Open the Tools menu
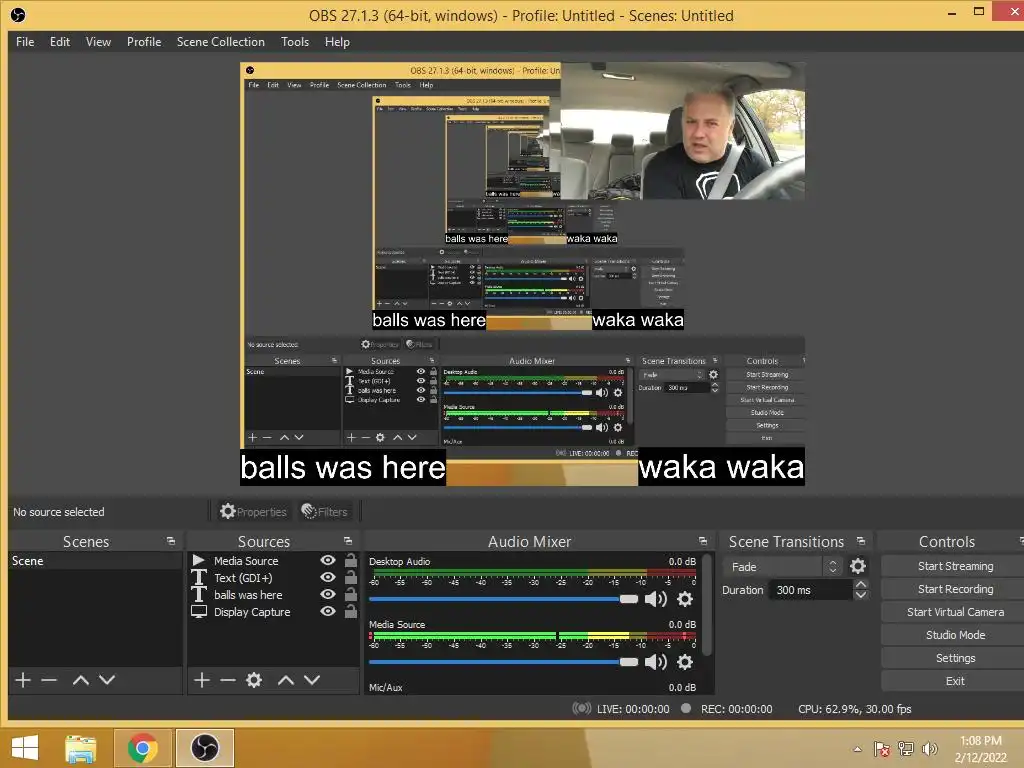This screenshot has width=1024, height=768. 295,42
